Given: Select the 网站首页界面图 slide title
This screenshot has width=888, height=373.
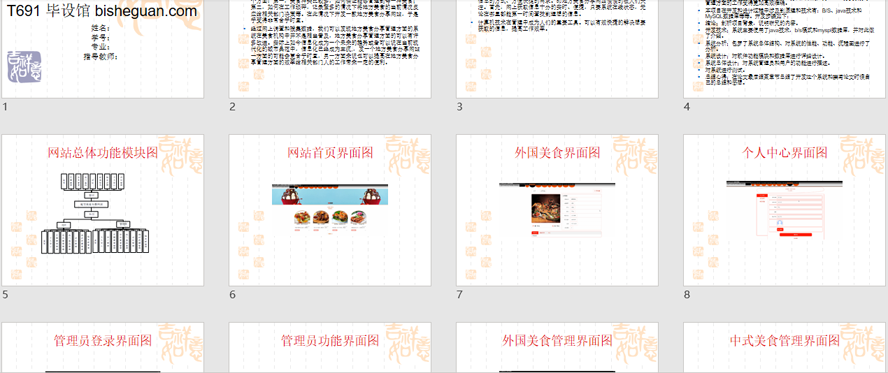Looking at the screenshot, I should pos(330,153).
